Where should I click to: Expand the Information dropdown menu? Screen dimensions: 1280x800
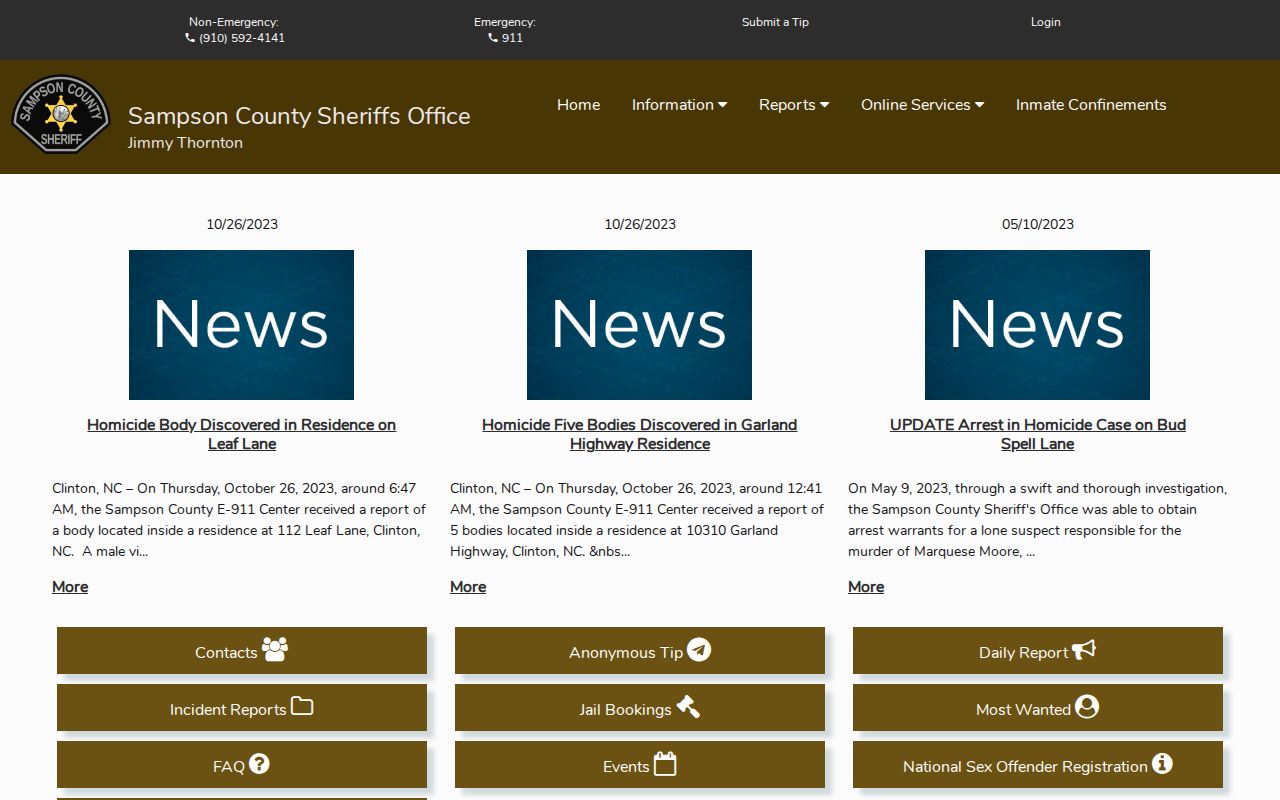pos(679,105)
